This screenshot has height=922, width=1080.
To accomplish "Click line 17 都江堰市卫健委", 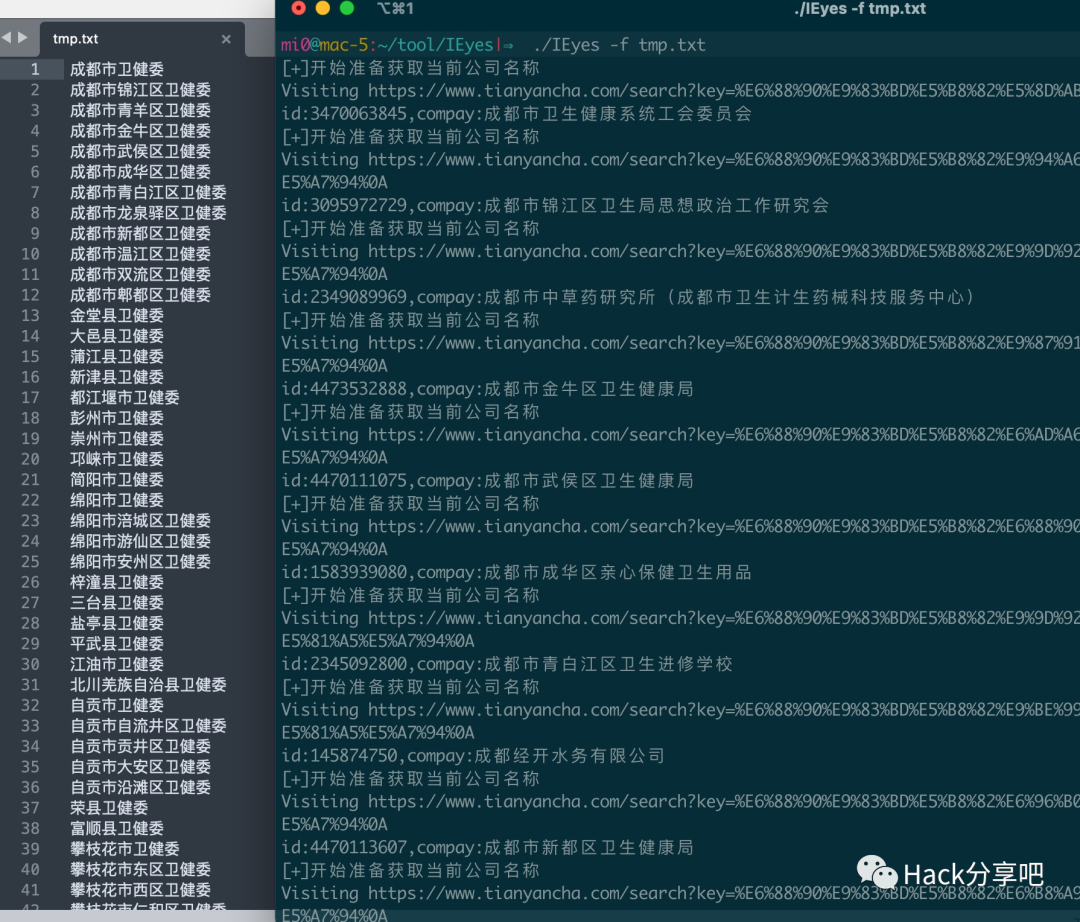I will tap(125, 398).
